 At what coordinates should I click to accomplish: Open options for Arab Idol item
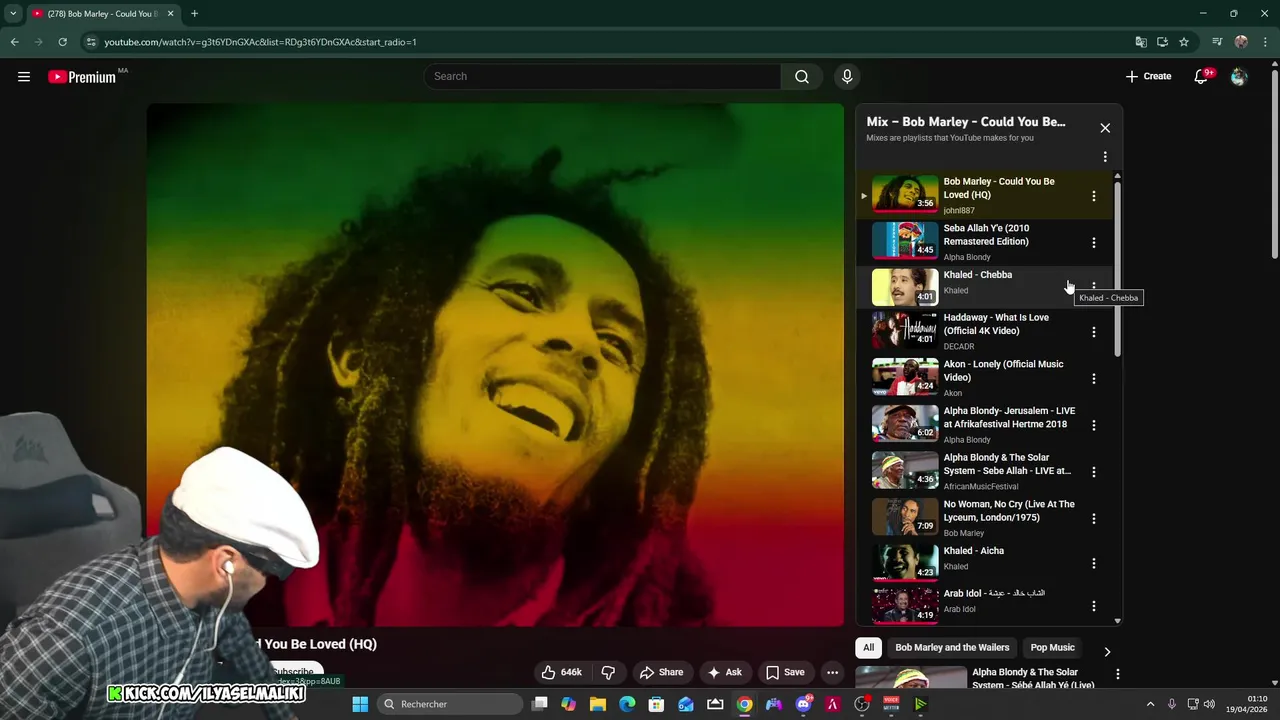1093,606
